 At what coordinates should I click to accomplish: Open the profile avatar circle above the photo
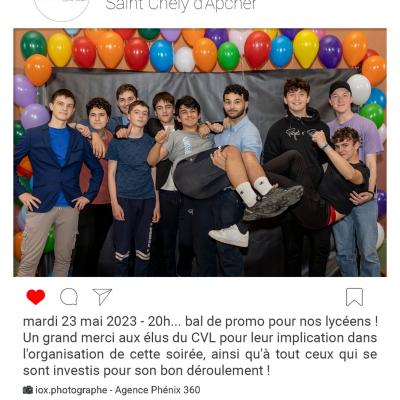coord(62,7)
